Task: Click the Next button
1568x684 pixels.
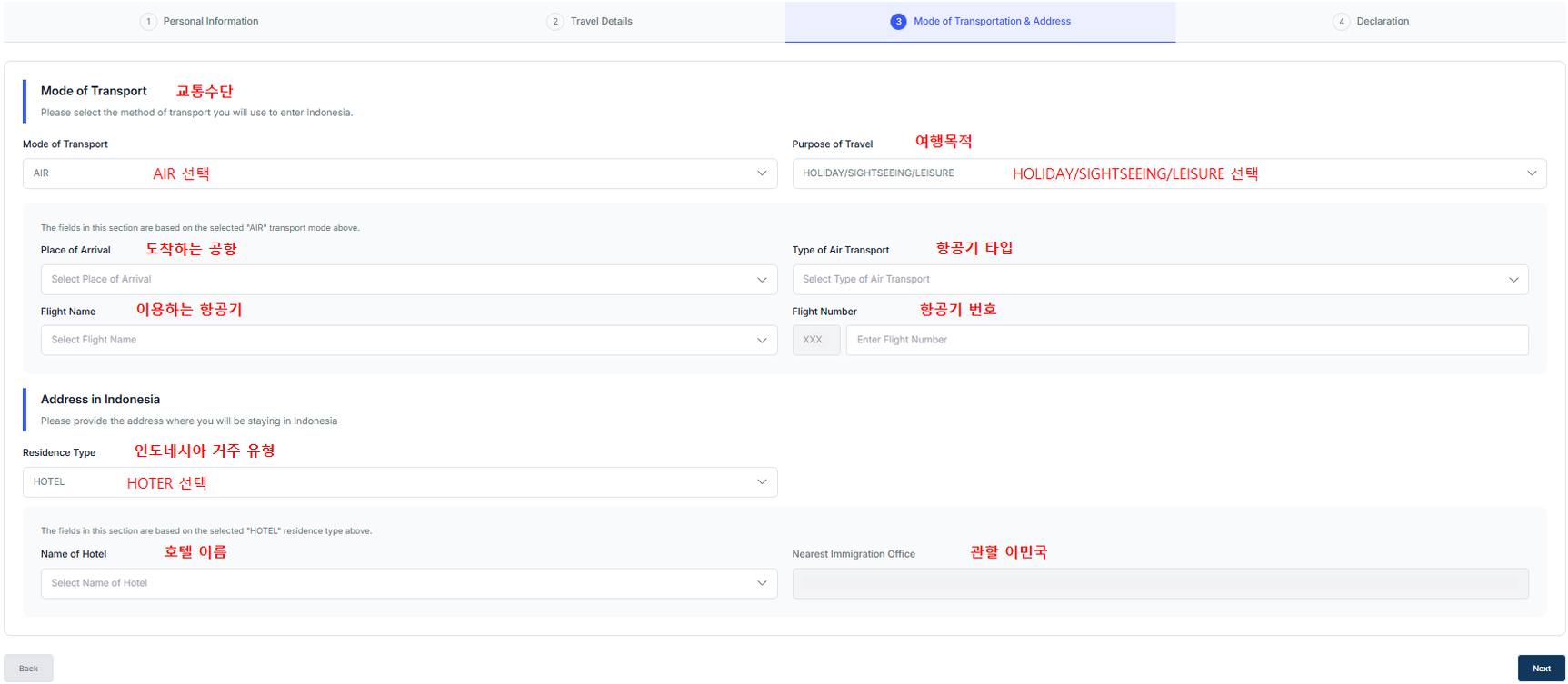Action: point(1541,669)
